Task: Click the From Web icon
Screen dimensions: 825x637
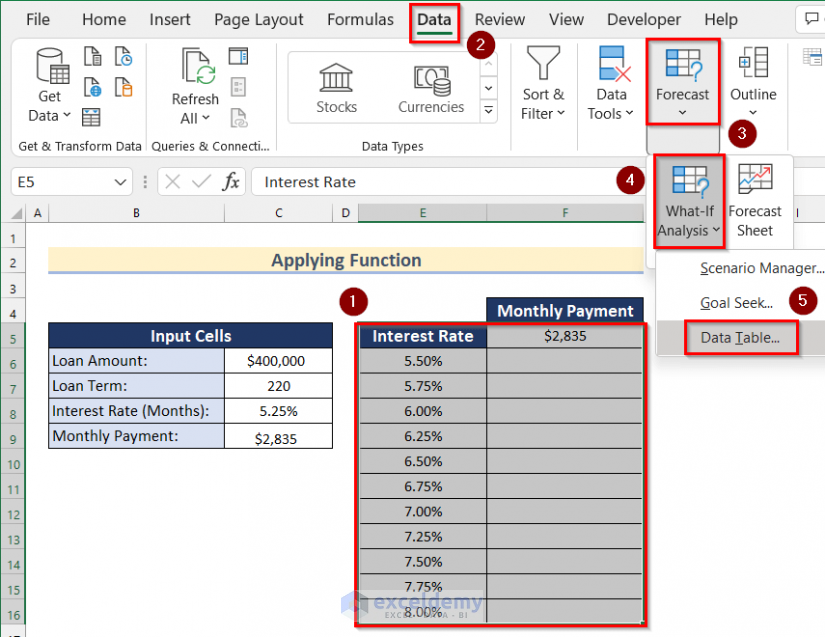Action: click(x=93, y=87)
